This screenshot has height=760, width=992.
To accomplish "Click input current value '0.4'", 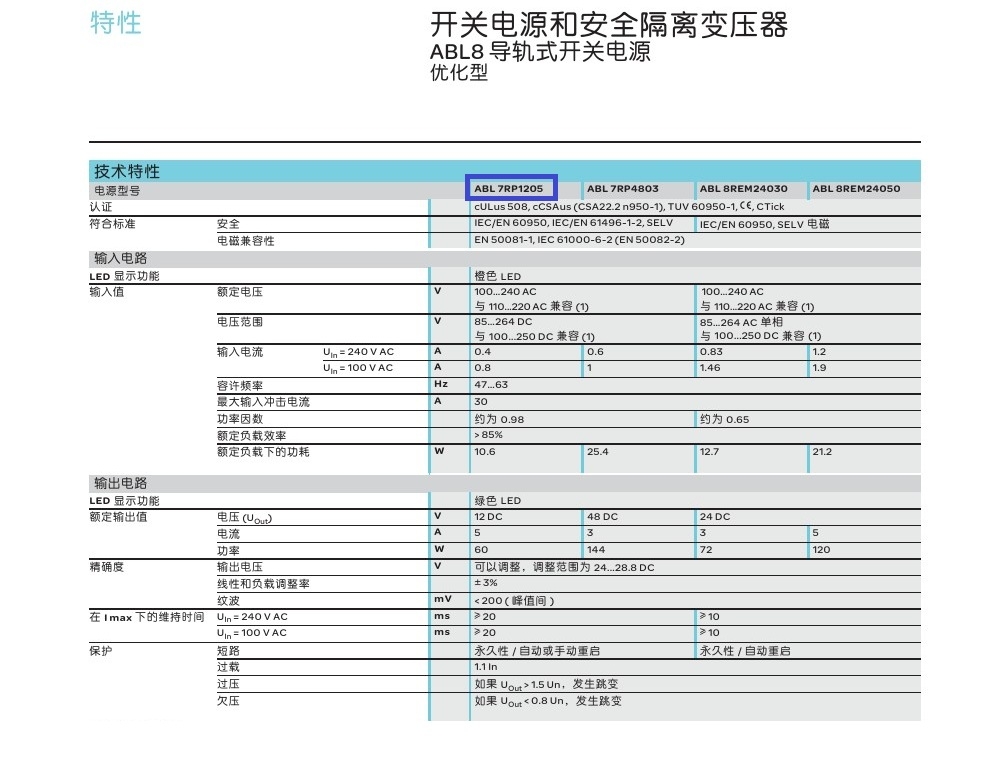I will click(483, 352).
